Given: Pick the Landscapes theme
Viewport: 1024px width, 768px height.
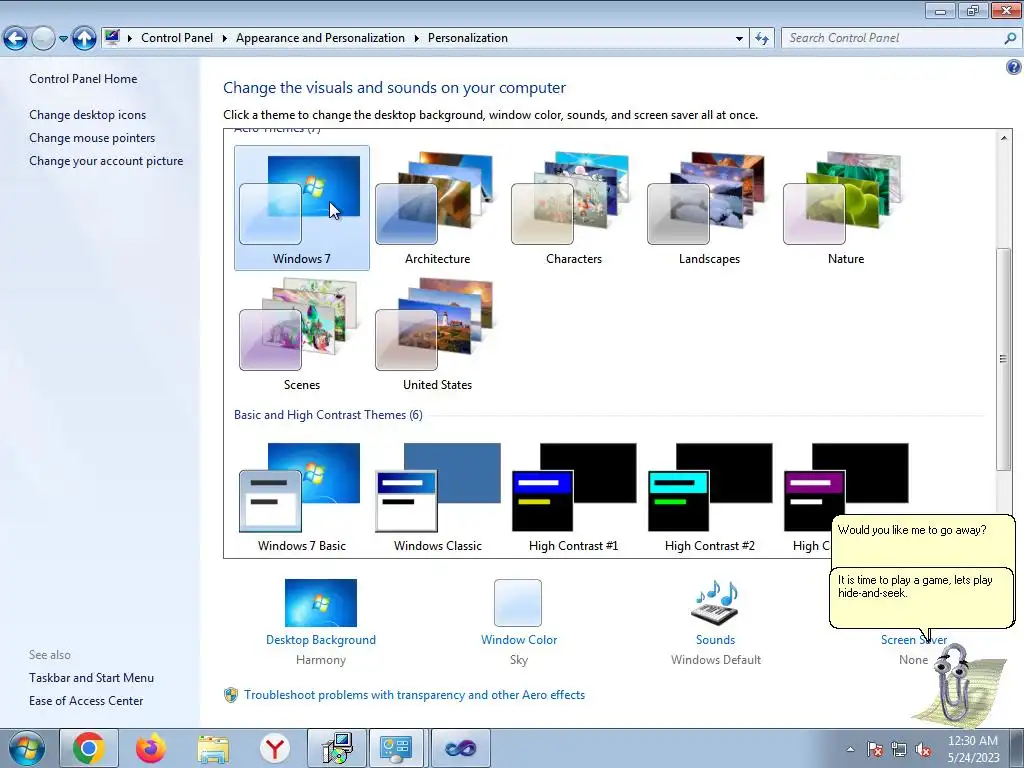Looking at the screenshot, I should click(709, 208).
